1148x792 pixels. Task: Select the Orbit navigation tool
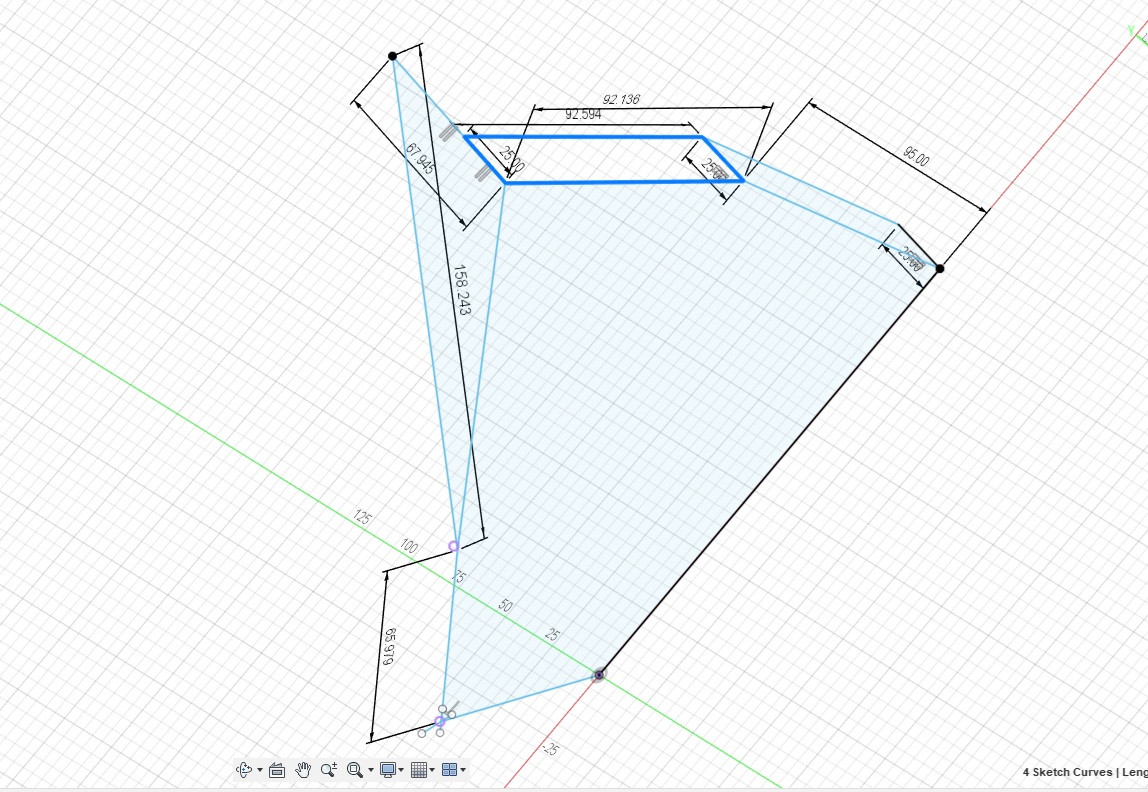244,769
